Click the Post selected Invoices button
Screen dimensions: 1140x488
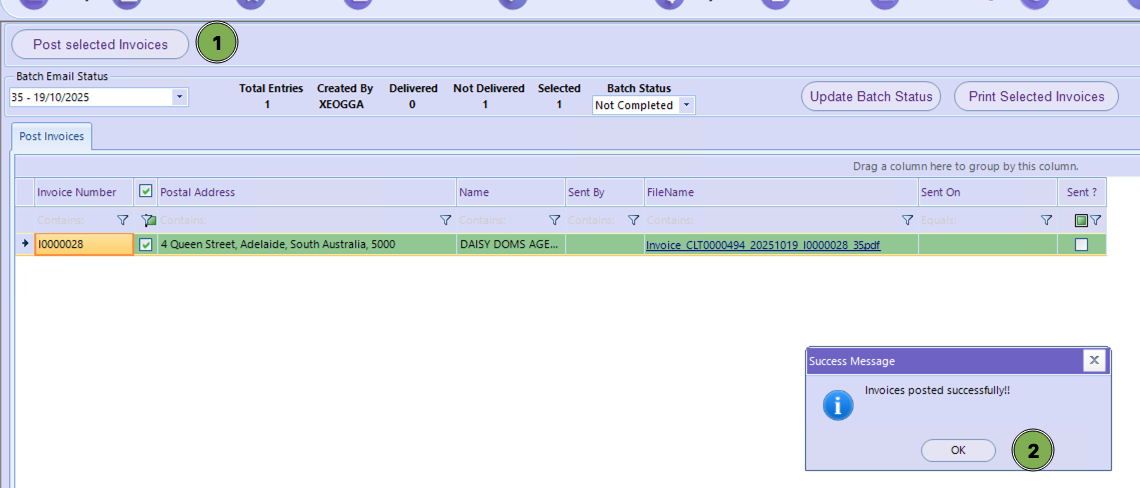[100, 44]
